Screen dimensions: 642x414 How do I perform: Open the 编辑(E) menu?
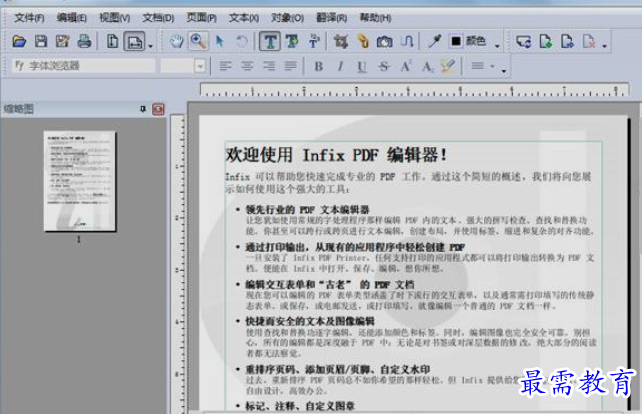coord(72,18)
